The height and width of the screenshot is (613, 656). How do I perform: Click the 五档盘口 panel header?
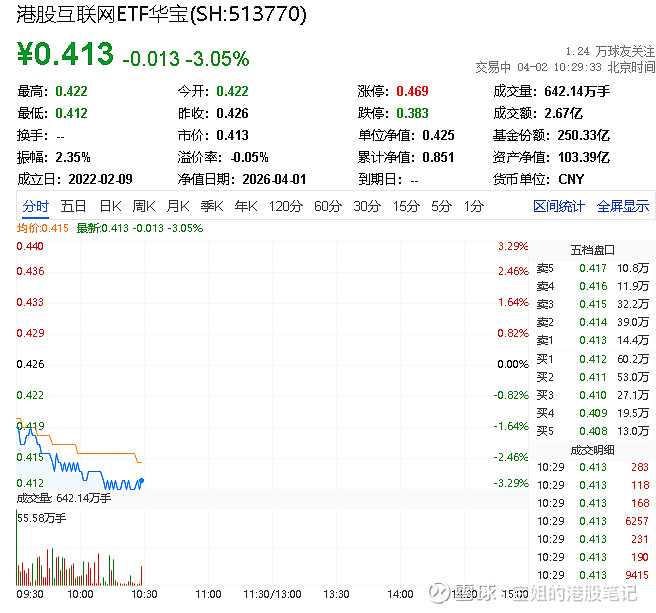click(x=592, y=250)
